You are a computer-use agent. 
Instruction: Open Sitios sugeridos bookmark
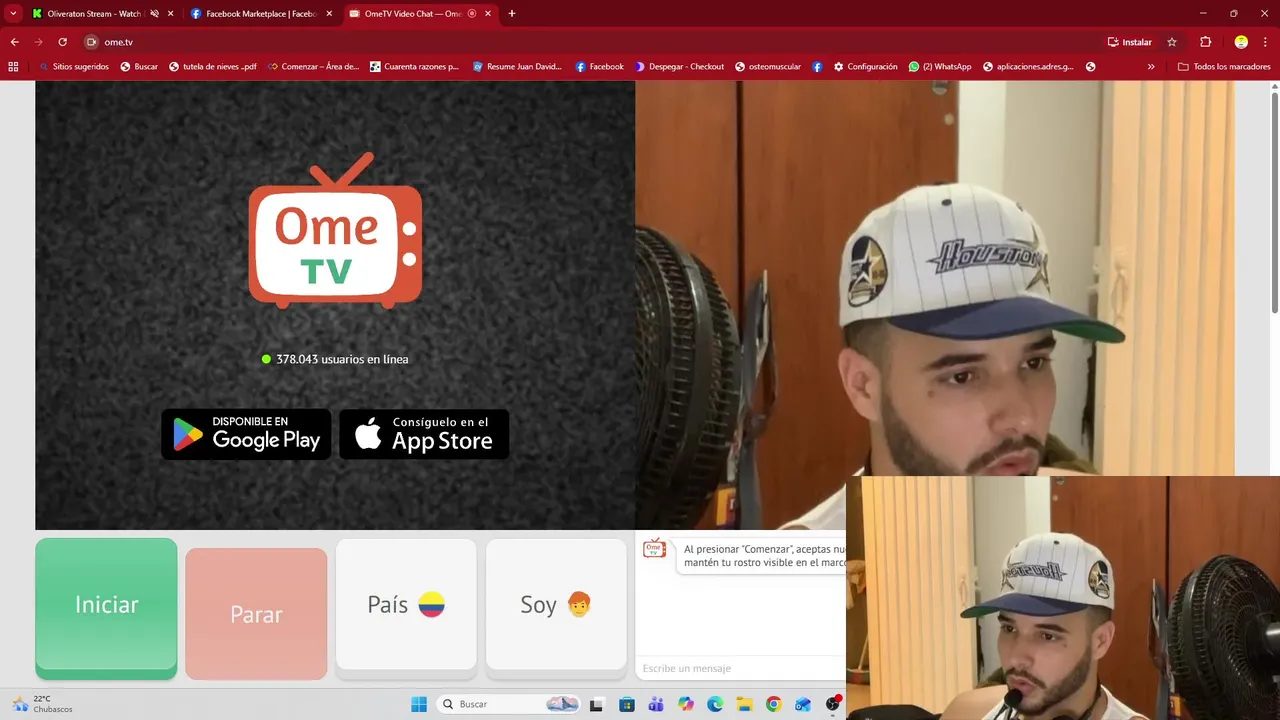(x=73, y=67)
